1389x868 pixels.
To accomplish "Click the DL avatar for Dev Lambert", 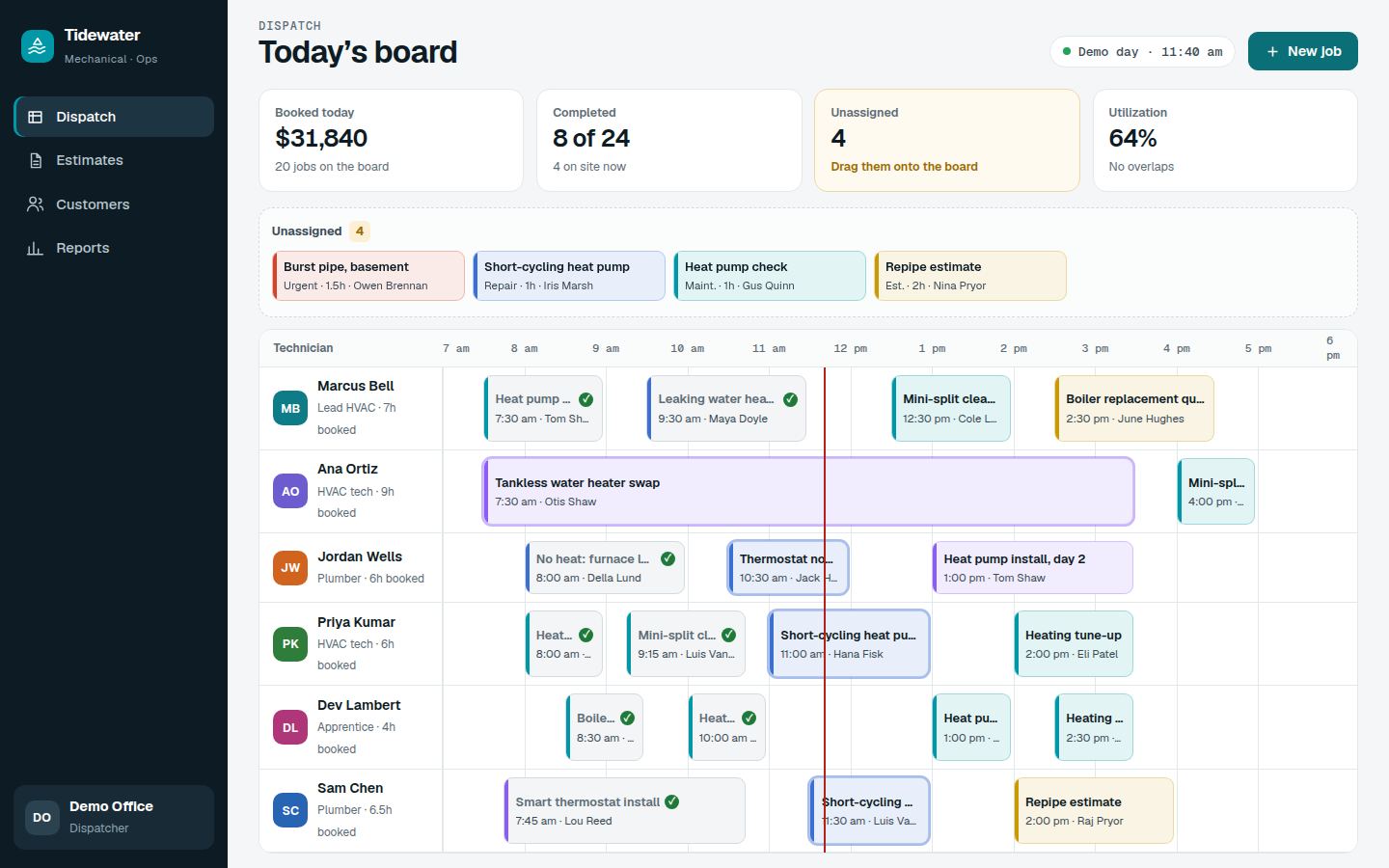I will pos(290,727).
